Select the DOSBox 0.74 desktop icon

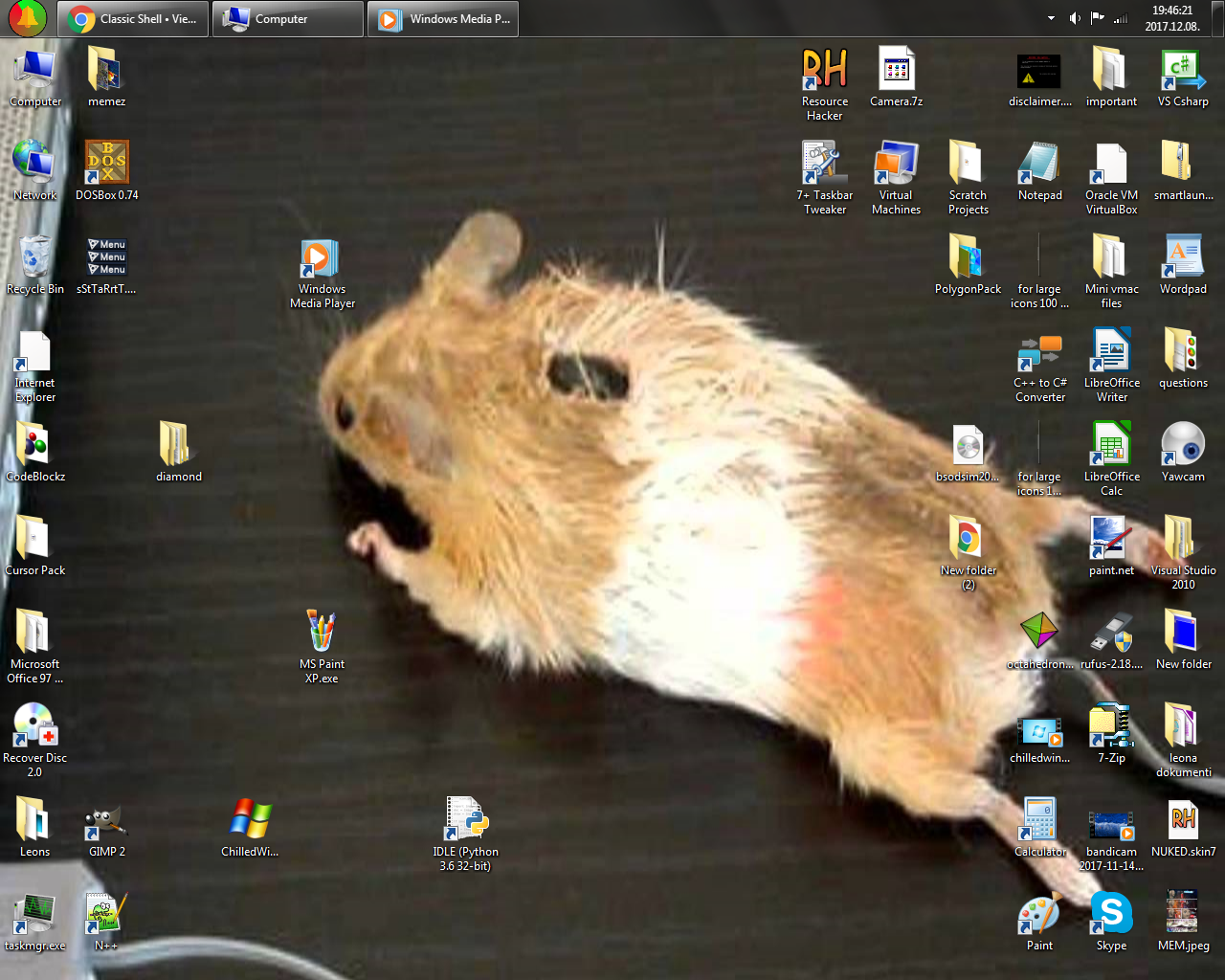coord(107,164)
